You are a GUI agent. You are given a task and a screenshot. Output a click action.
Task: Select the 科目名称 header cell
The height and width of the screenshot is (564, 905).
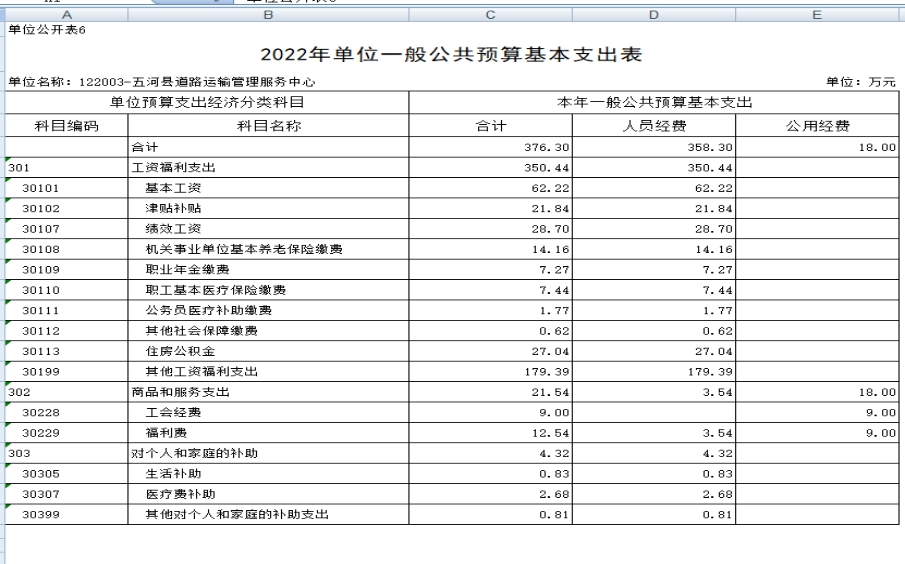point(268,126)
